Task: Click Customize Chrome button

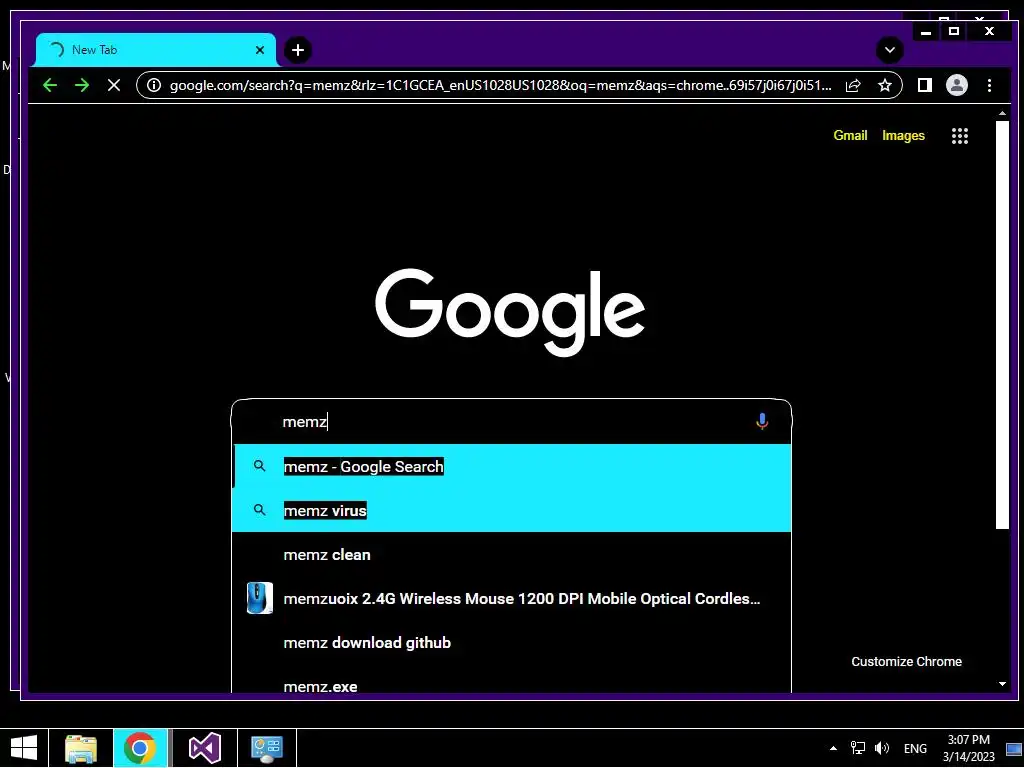Action: (x=906, y=662)
